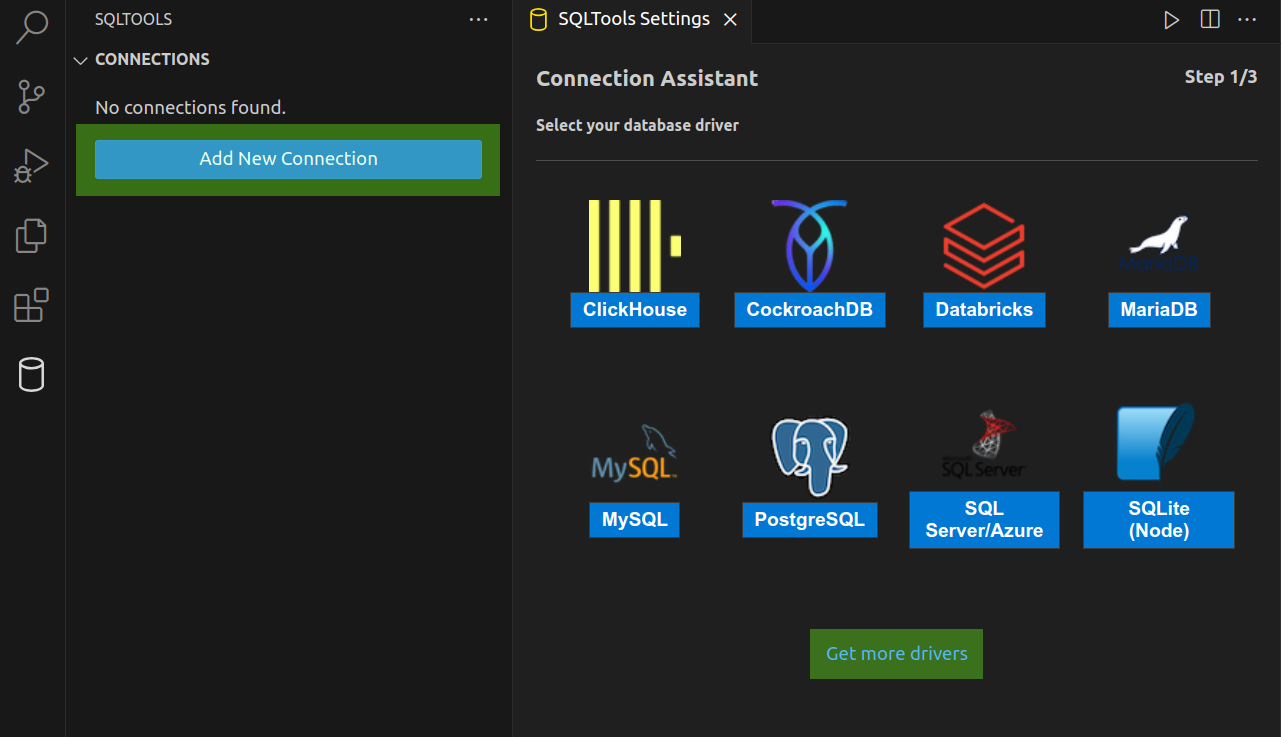Choose the ClickHouse driver button
The image size is (1281, 737).
point(635,310)
